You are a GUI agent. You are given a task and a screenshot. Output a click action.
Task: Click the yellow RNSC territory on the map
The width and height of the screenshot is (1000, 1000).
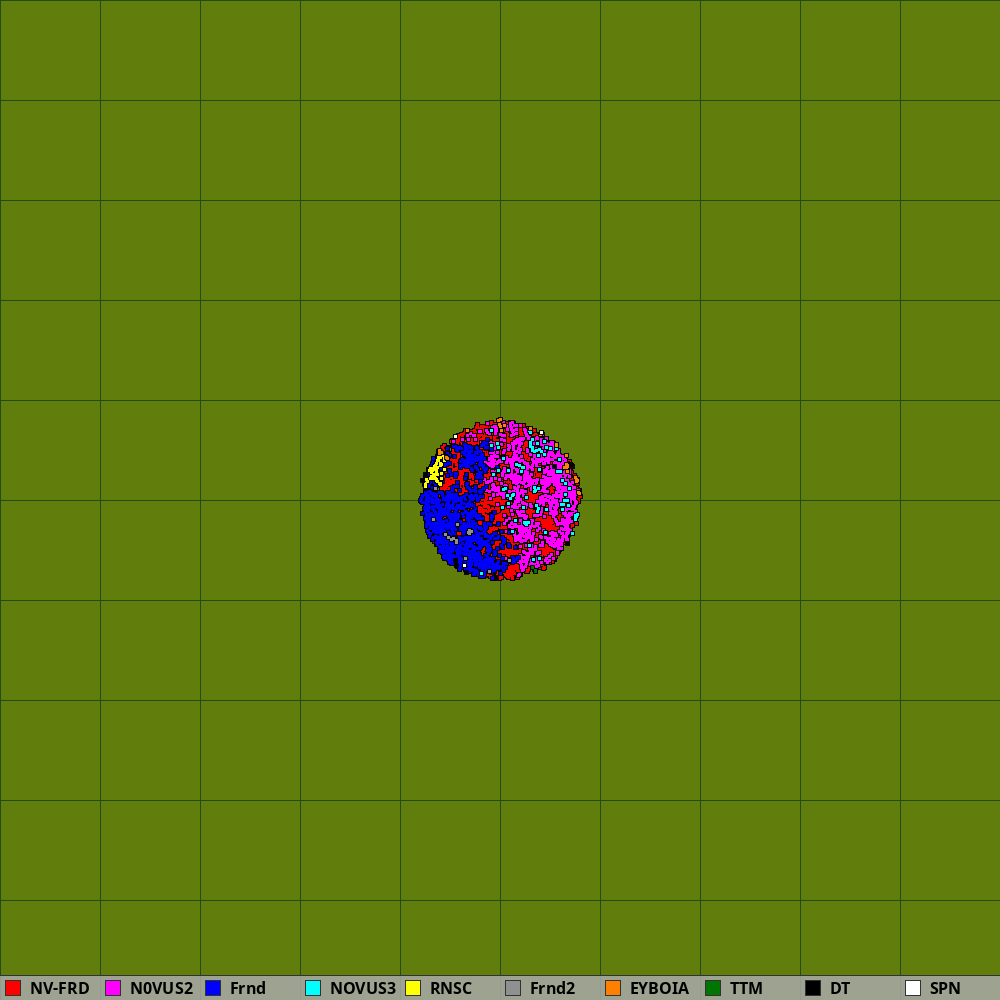click(435, 473)
